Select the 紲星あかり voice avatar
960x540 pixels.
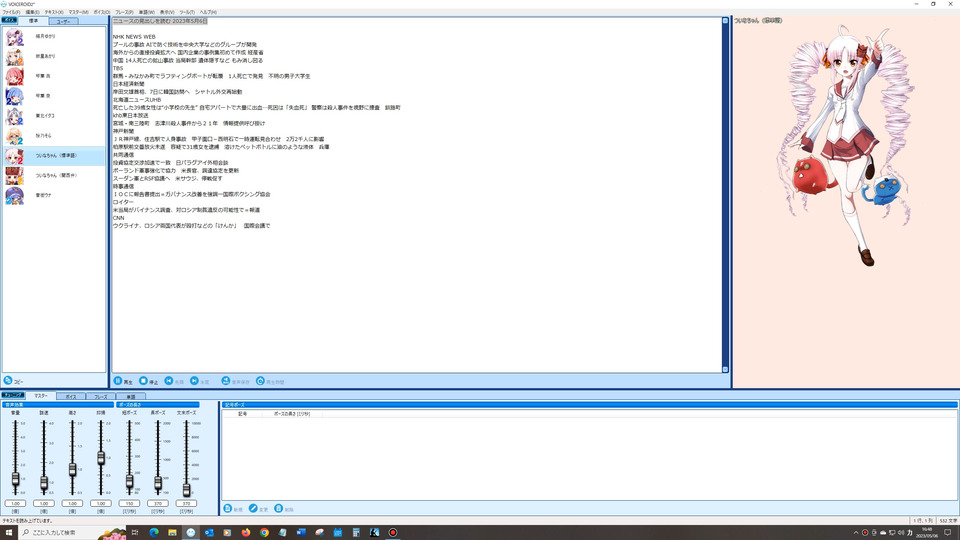14,56
